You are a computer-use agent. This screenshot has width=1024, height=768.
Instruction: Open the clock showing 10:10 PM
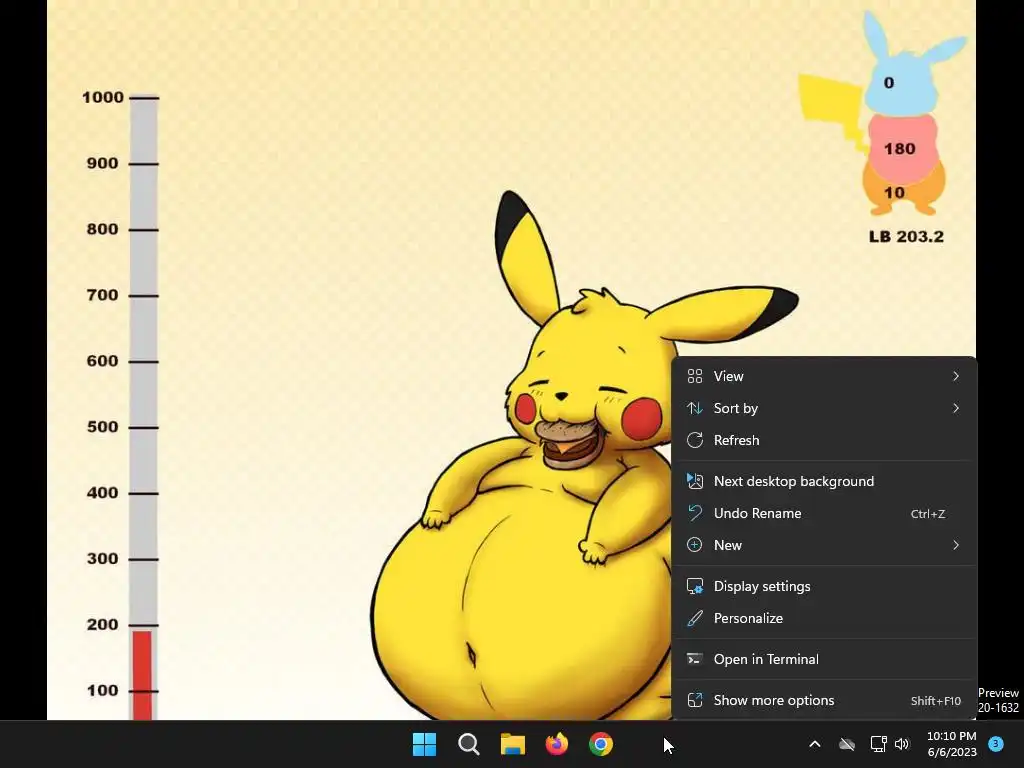pos(952,744)
